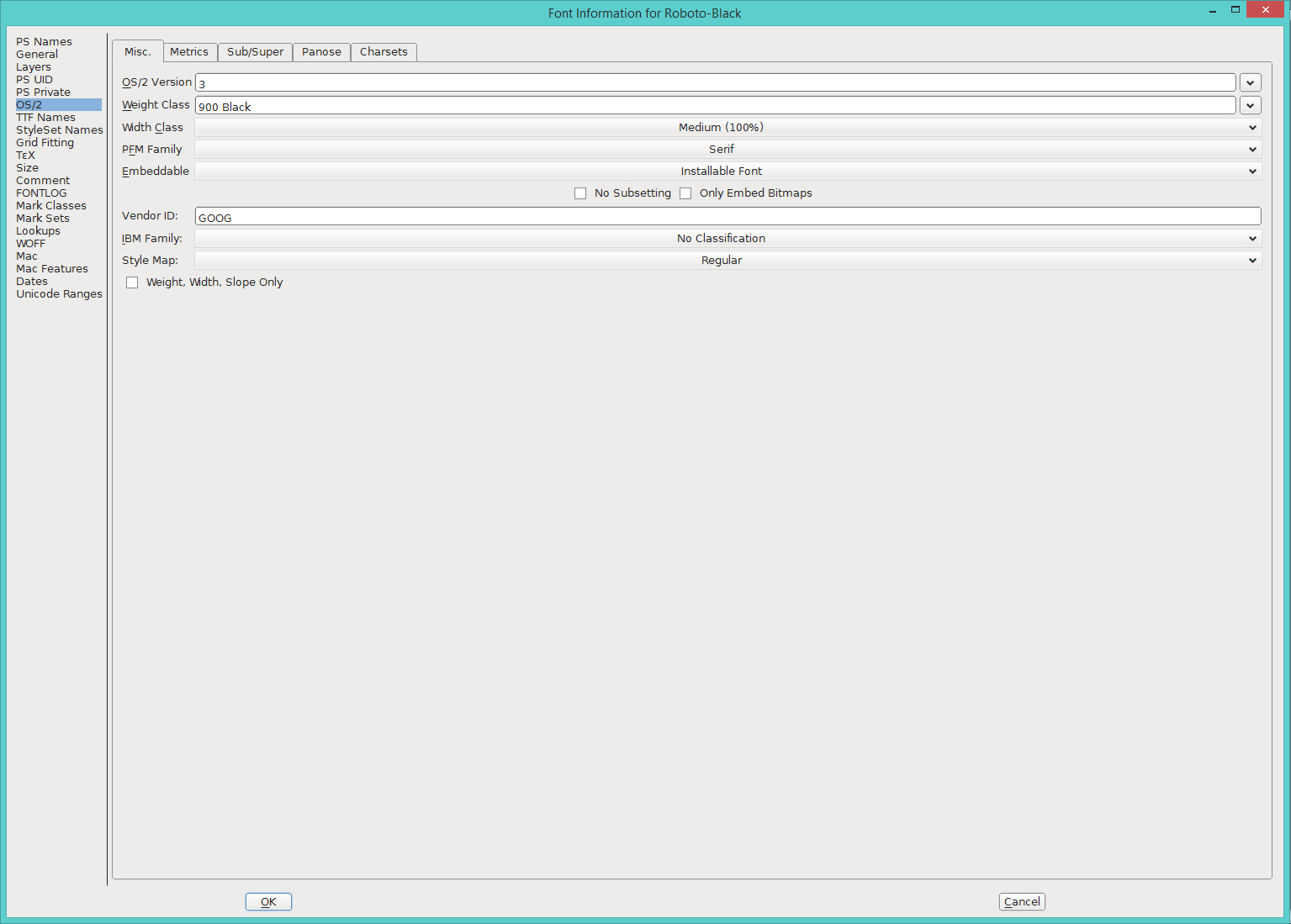Switch to the Metrics tab
Image resolution: width=1291 pixels, height=924 pixels.
(189, 52)
